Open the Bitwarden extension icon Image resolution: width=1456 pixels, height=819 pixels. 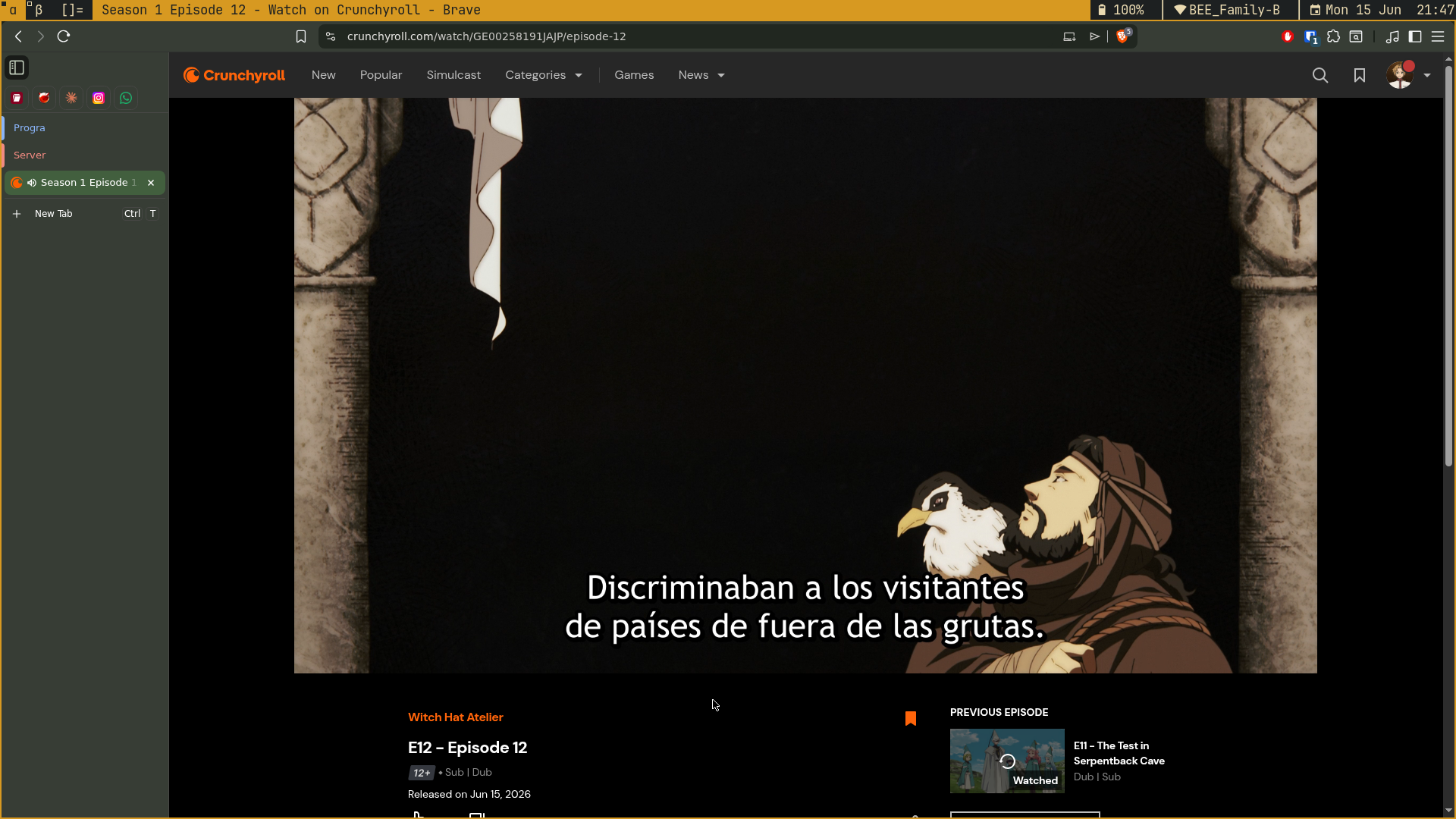1310,36
